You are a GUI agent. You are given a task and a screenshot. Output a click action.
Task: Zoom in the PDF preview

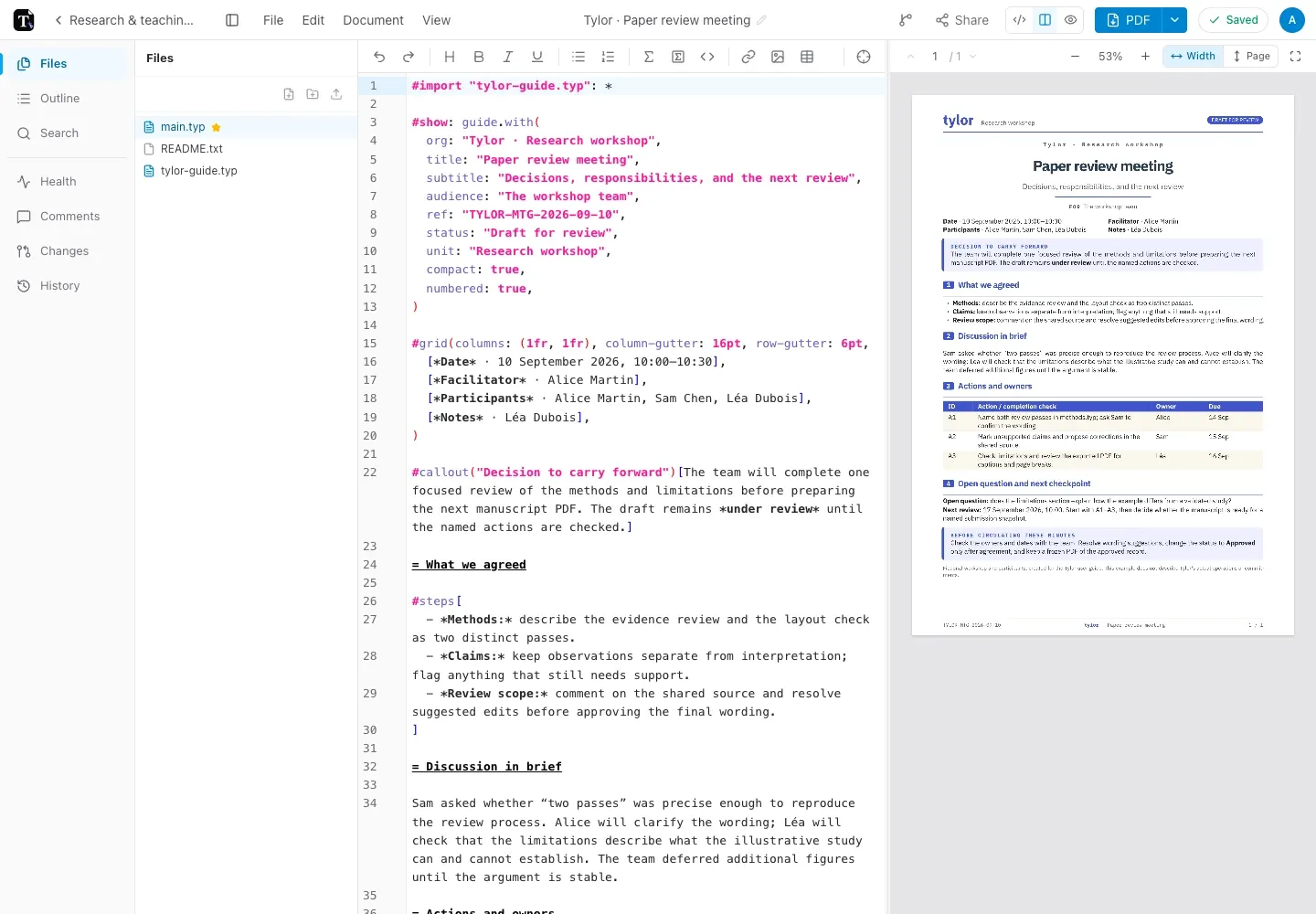(1145, 56)
